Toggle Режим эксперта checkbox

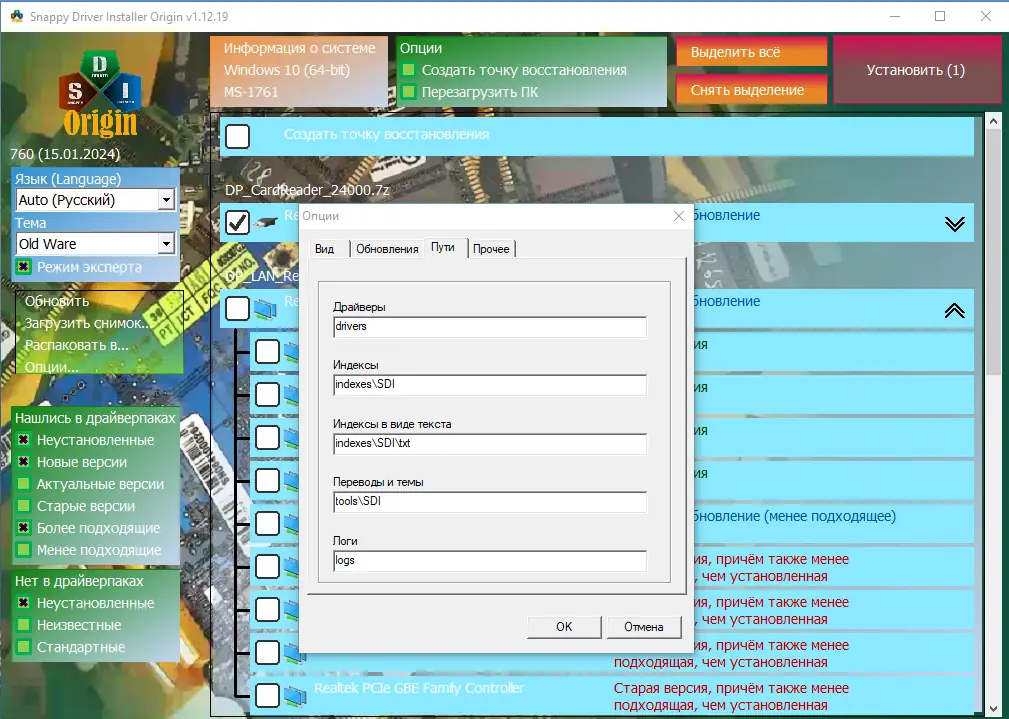pos(24,266)
